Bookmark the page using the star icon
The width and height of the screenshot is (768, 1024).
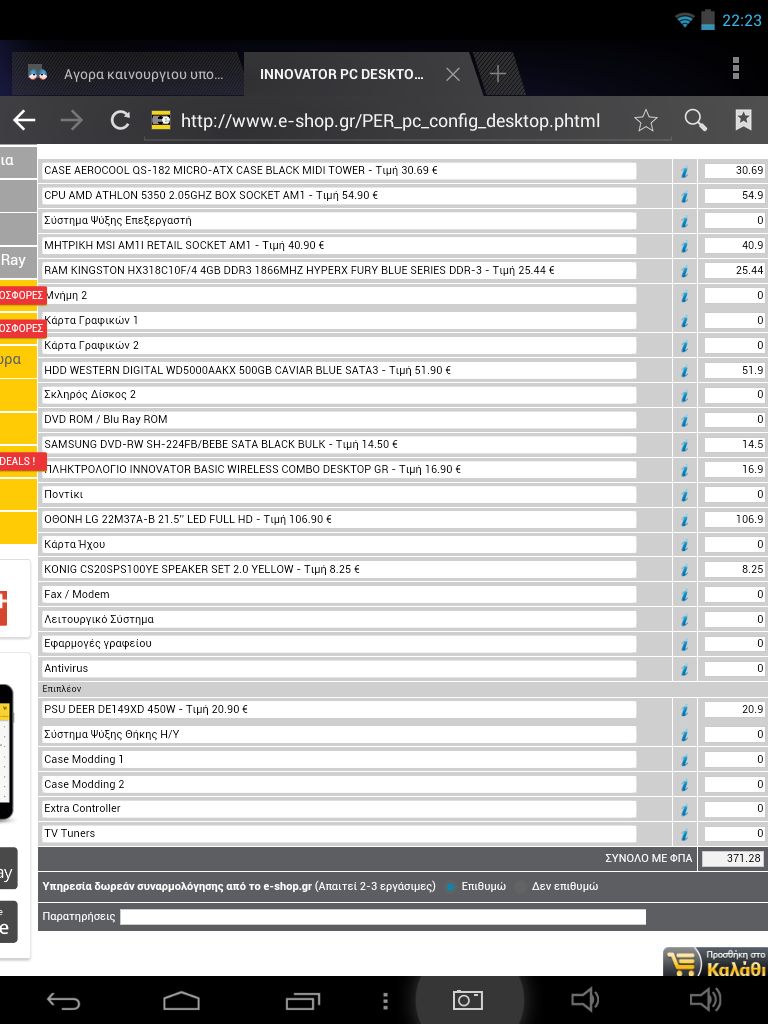click(645, 120)
